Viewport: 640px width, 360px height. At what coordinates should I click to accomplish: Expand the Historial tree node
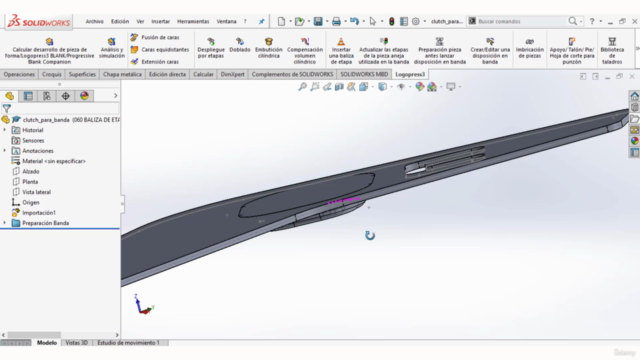(x=4, y=130)
